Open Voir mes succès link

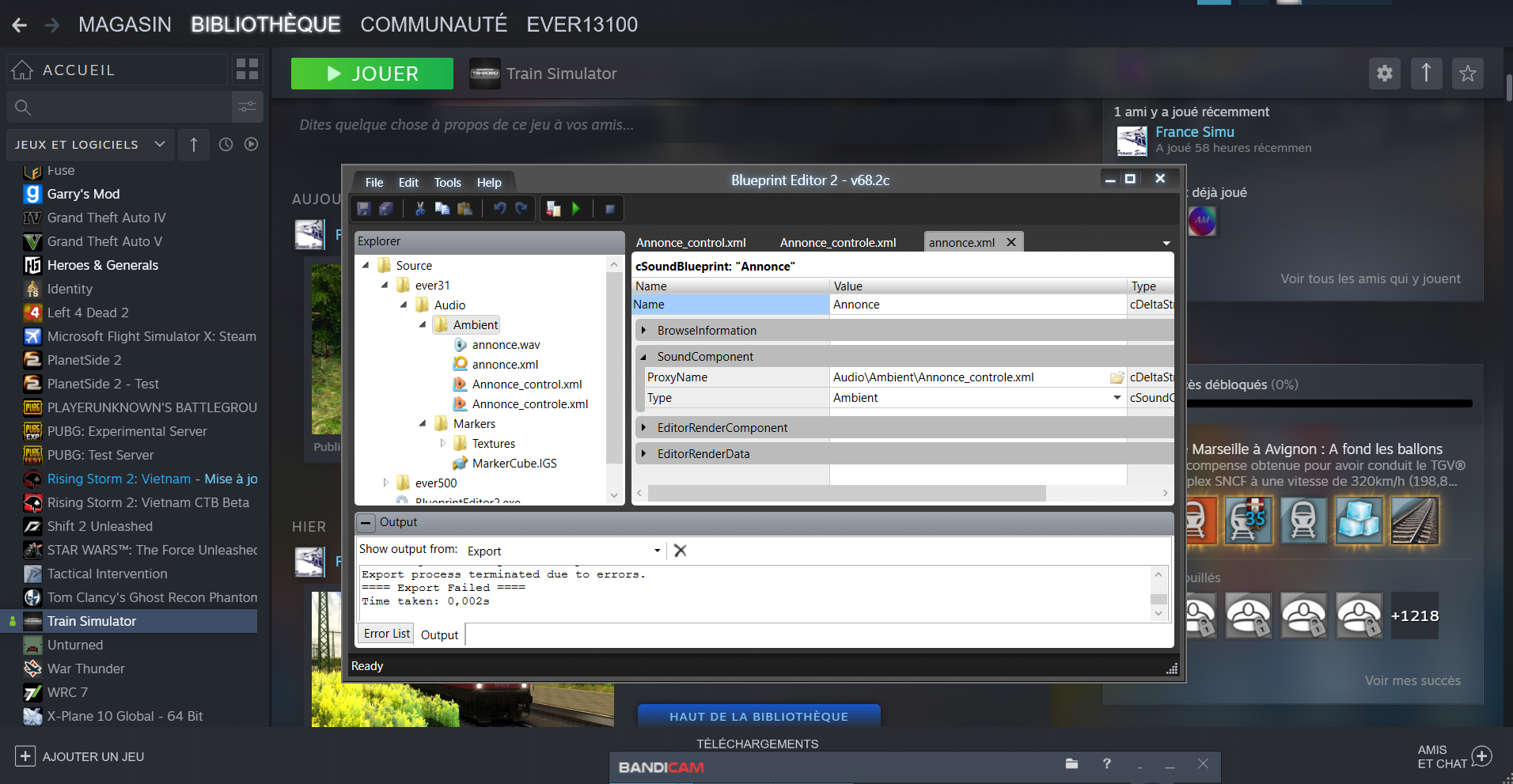(1413, 680)
